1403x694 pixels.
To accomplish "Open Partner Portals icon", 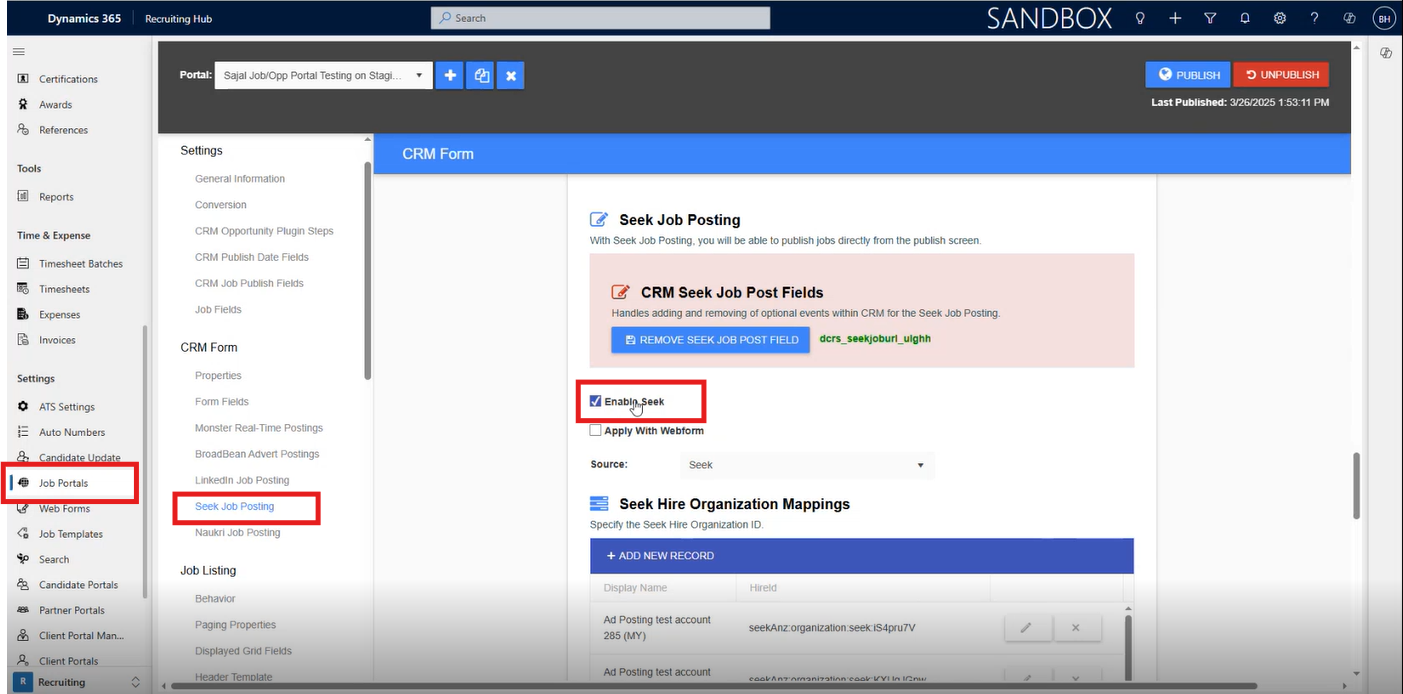I will 23,610.
